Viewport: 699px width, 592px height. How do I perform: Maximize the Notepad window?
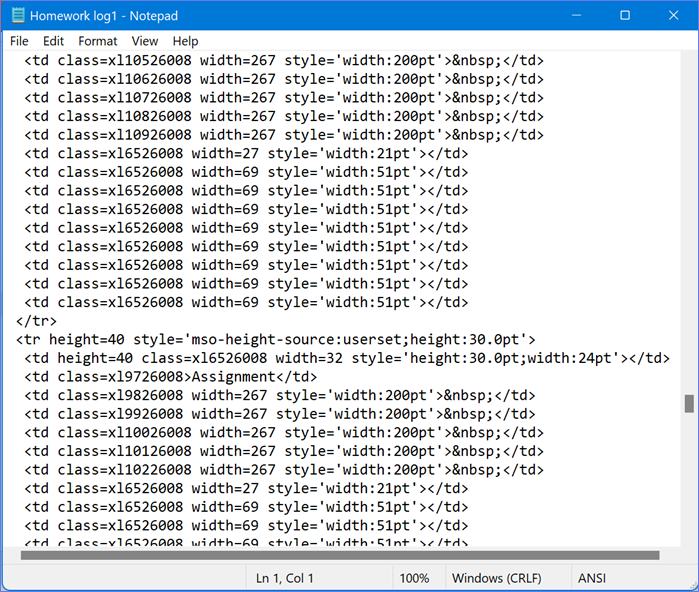[625, 16]
